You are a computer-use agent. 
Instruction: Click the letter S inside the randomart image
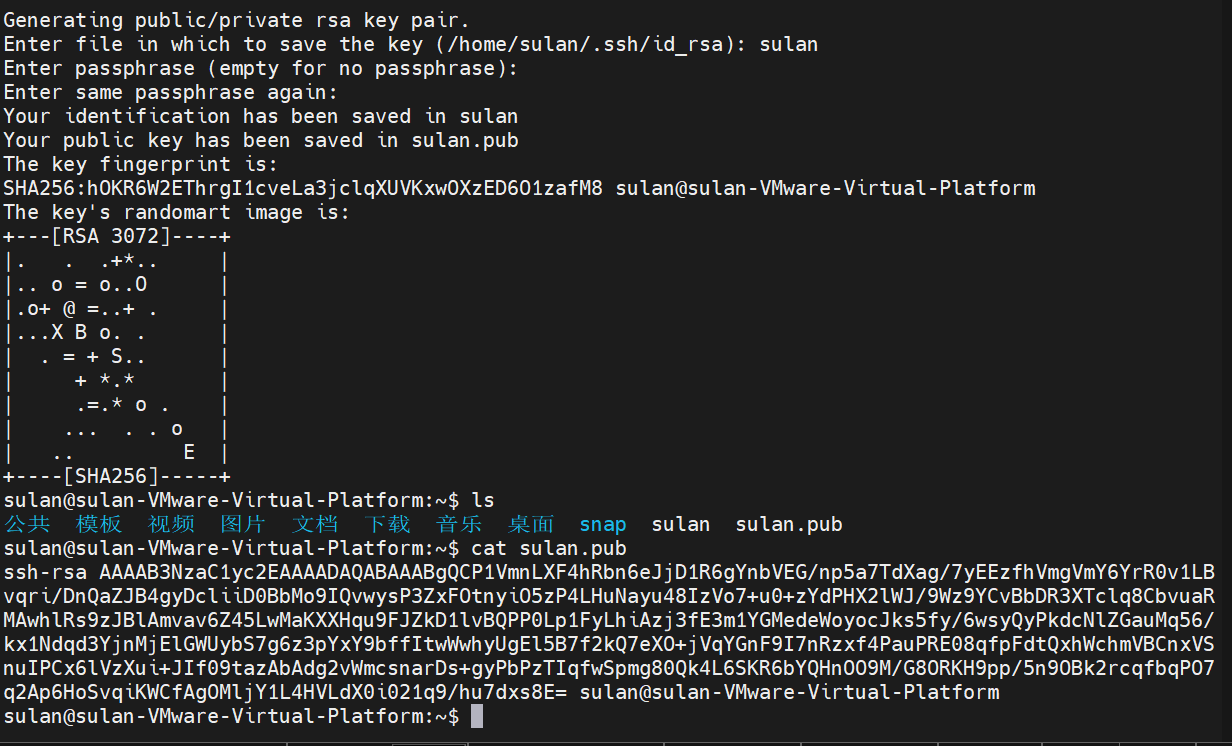tap(117, 357)
